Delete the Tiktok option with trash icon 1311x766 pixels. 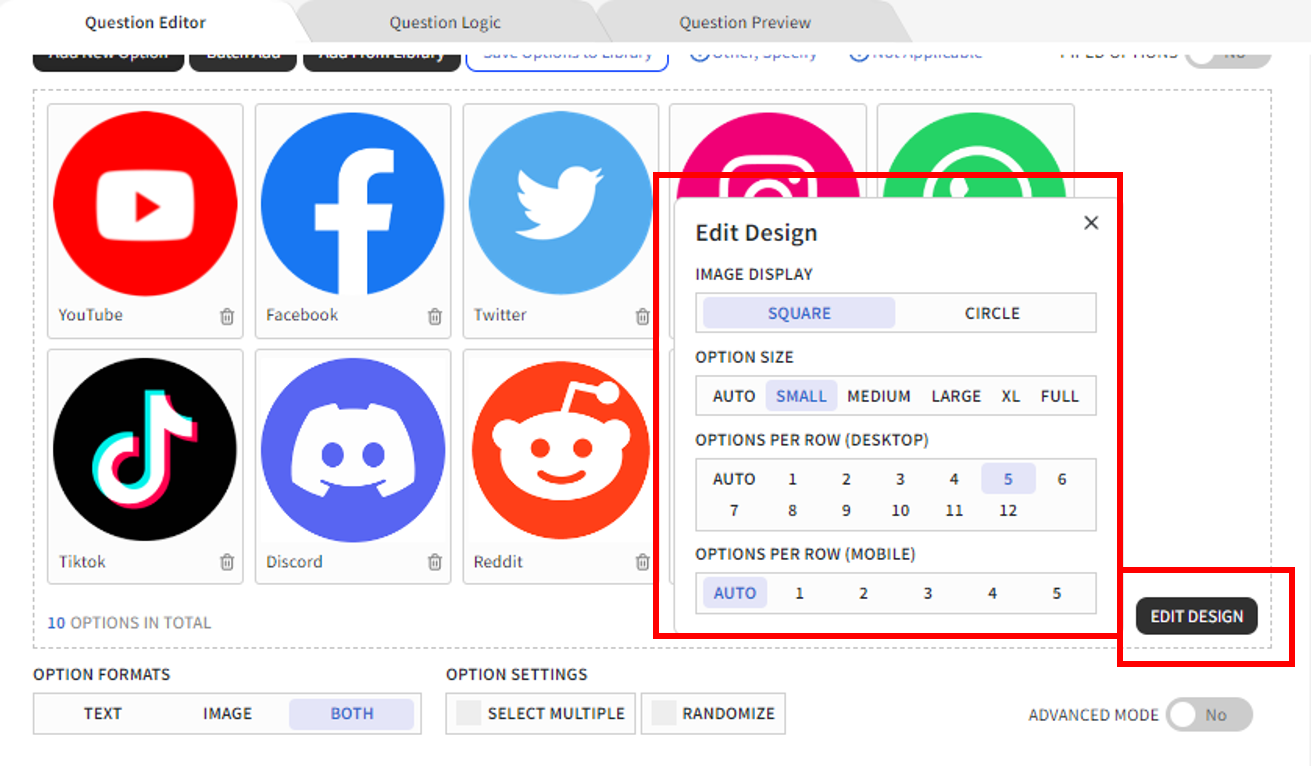(227, 562)
